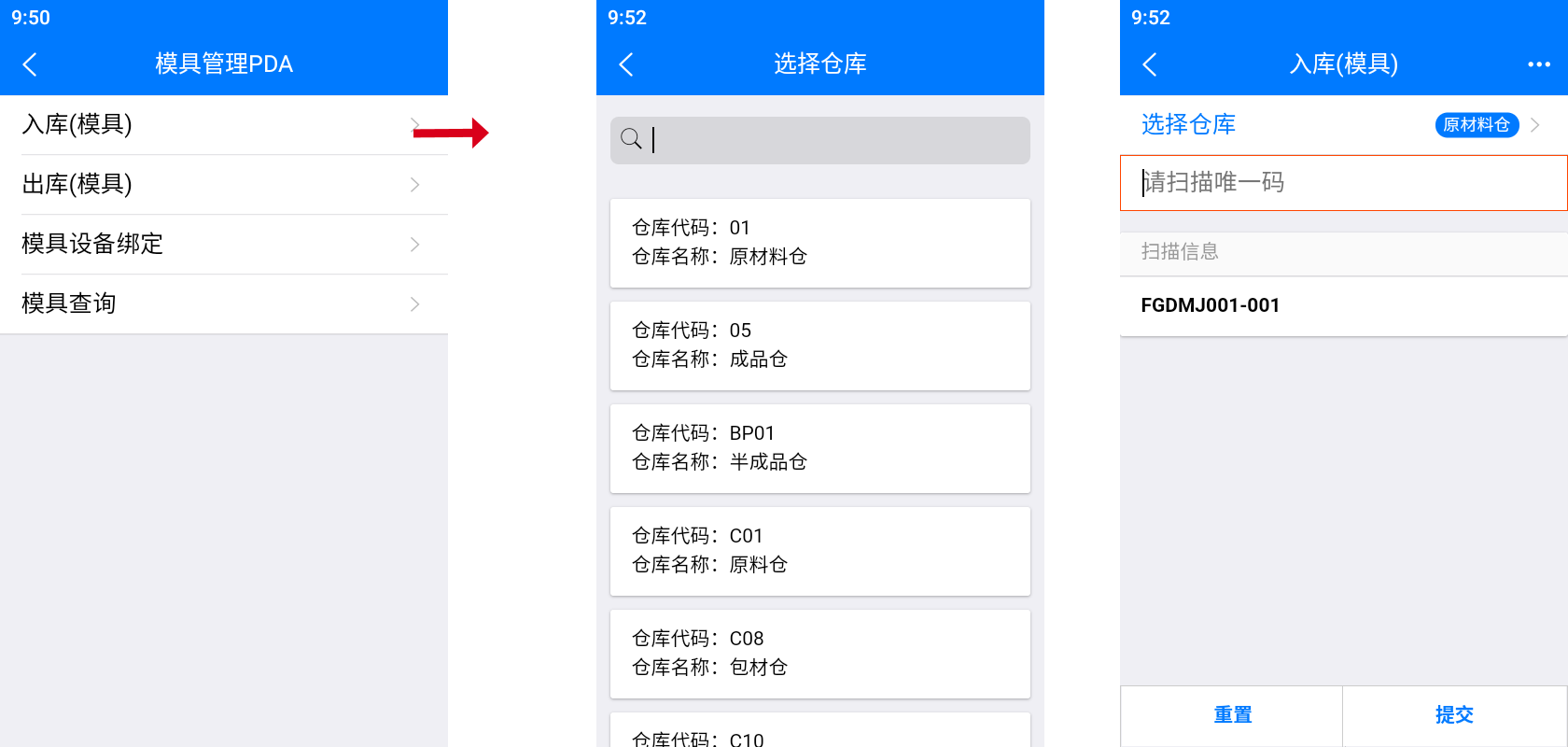Select warehouse 05 成品仓

coord(819,345)
